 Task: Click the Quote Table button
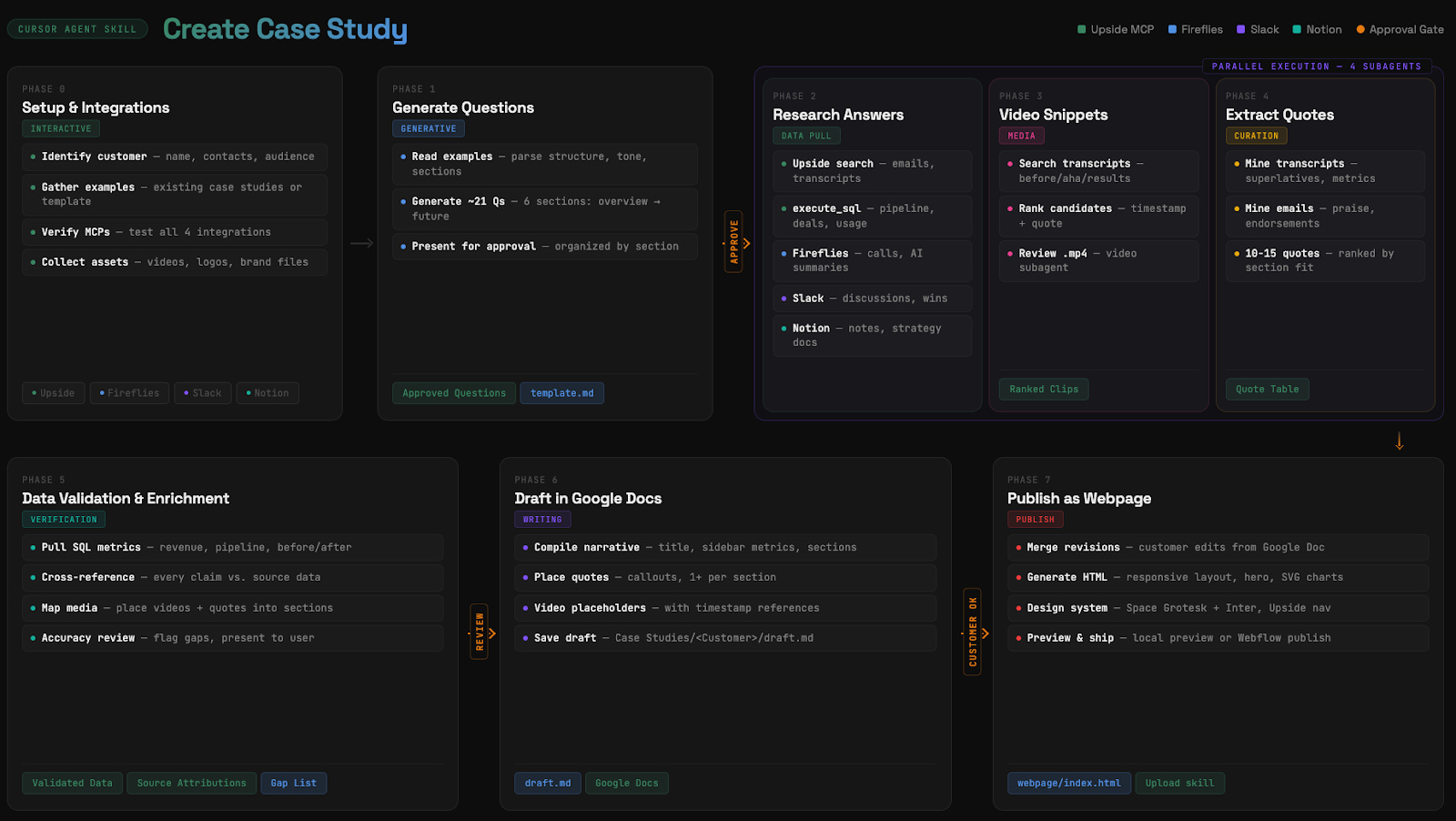(x=1267, y=389)
